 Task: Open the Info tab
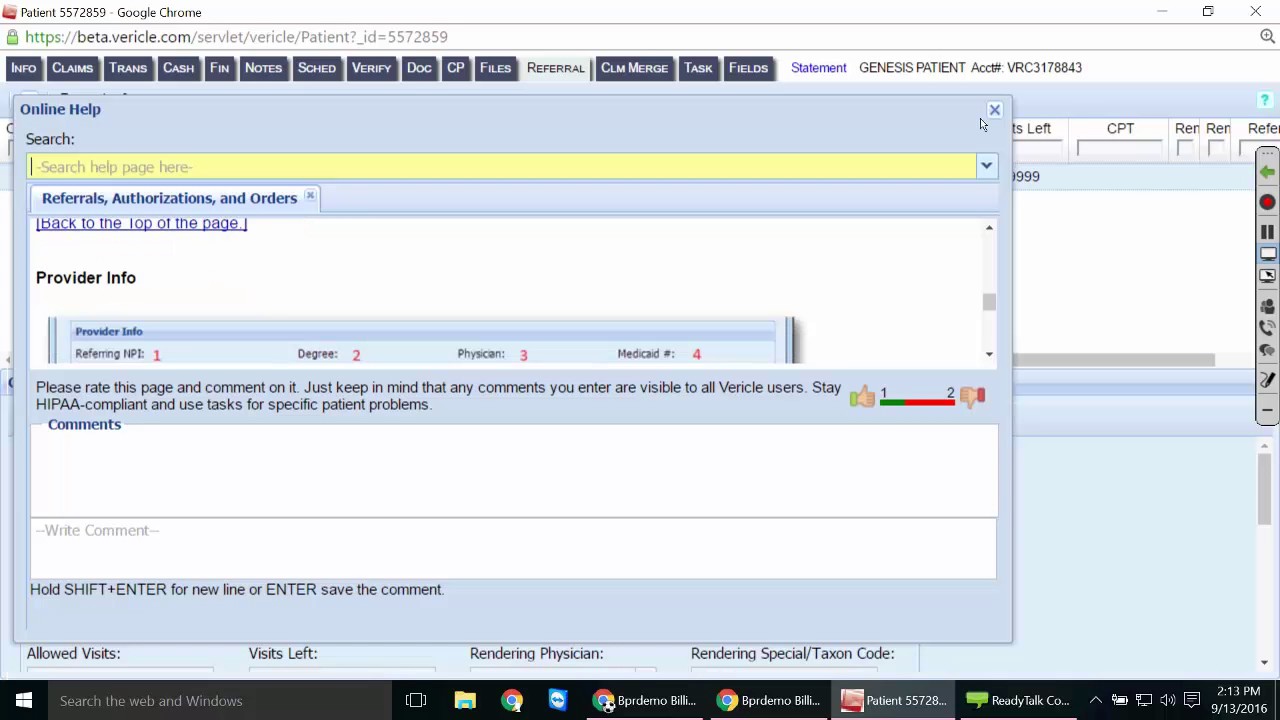click(24, 68)
